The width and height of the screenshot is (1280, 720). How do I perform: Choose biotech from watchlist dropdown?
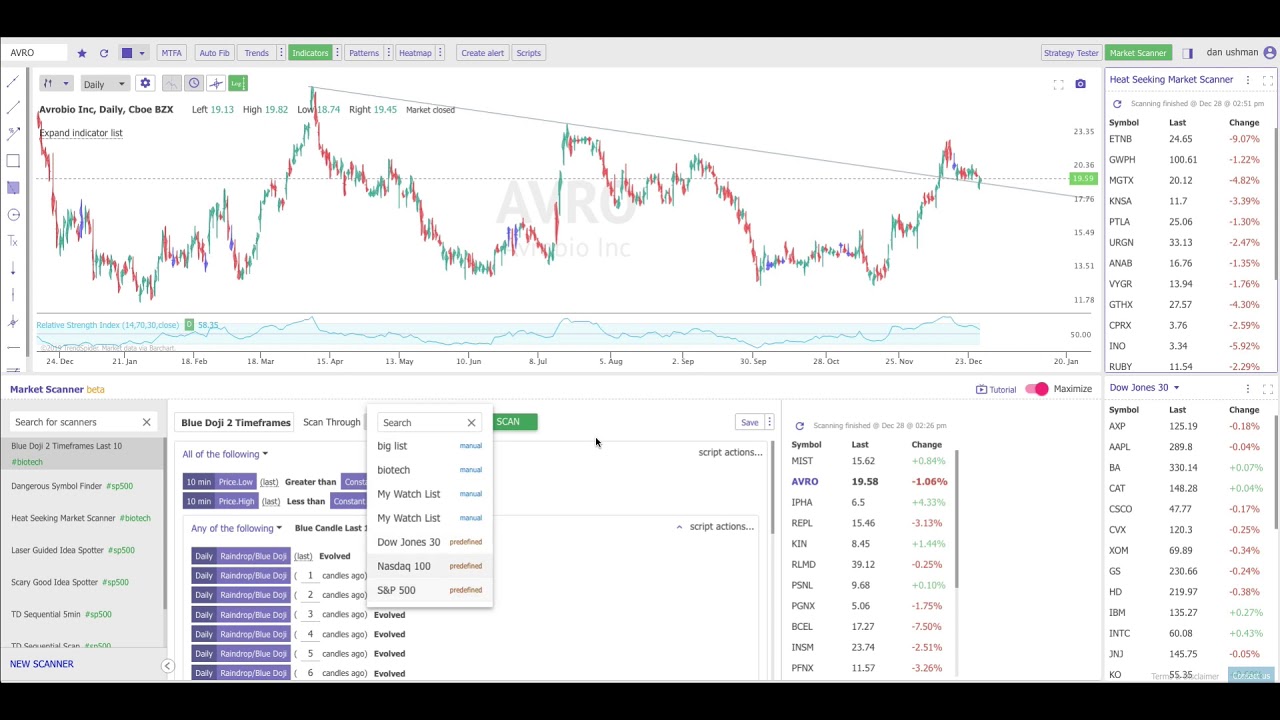point(430,470)
